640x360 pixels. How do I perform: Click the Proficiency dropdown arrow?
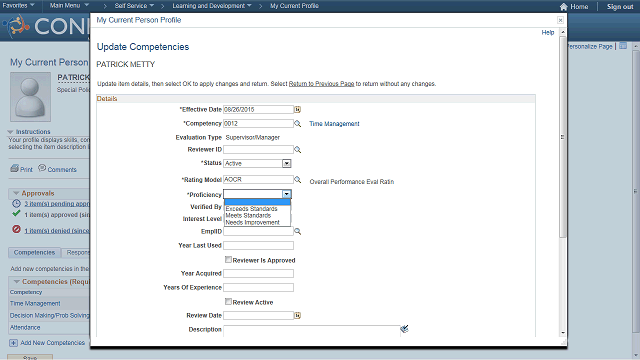coord(287,194)
